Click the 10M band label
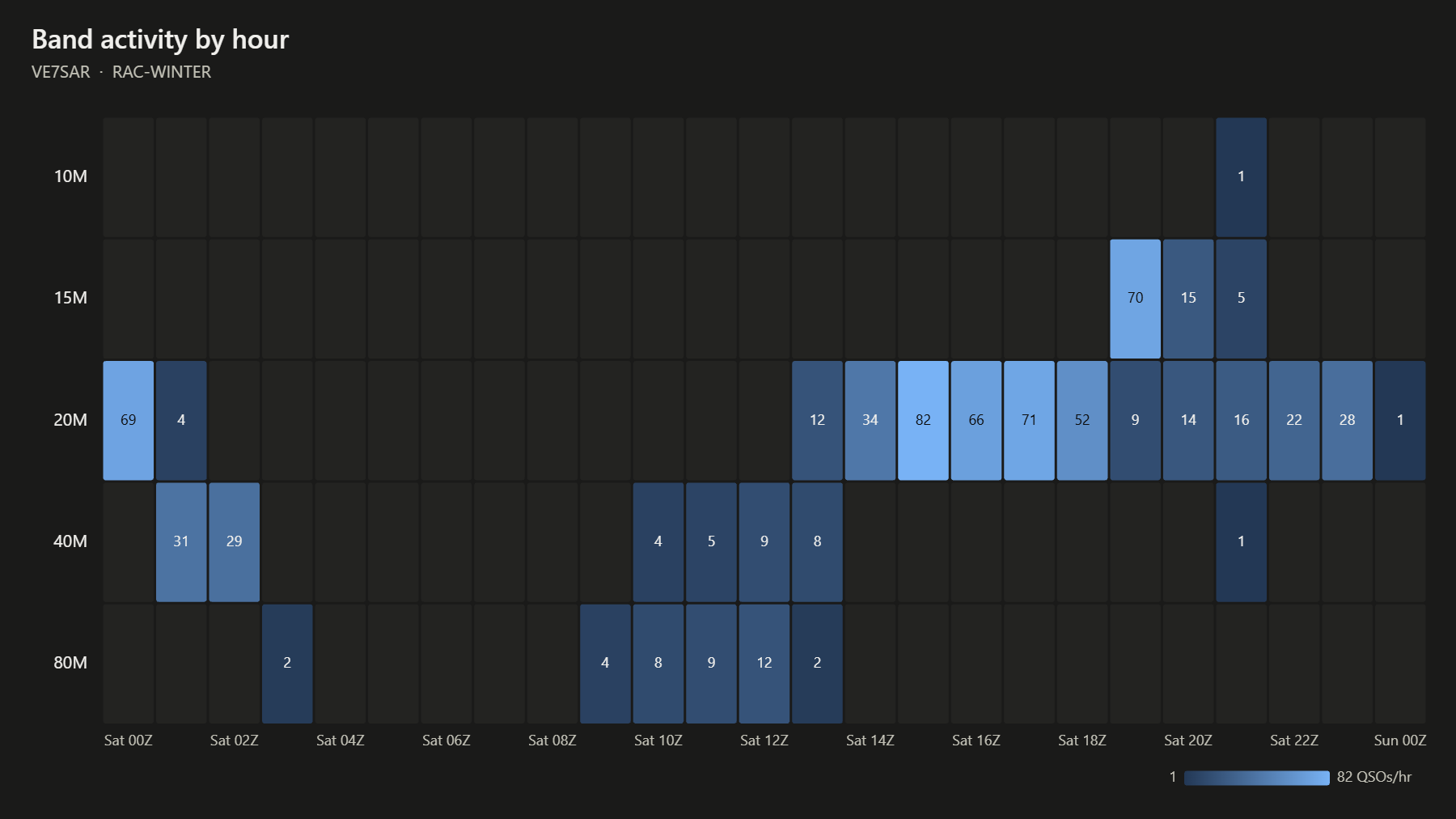Image resolution: width=1456 pixels, height=819 pixels. 70,176
